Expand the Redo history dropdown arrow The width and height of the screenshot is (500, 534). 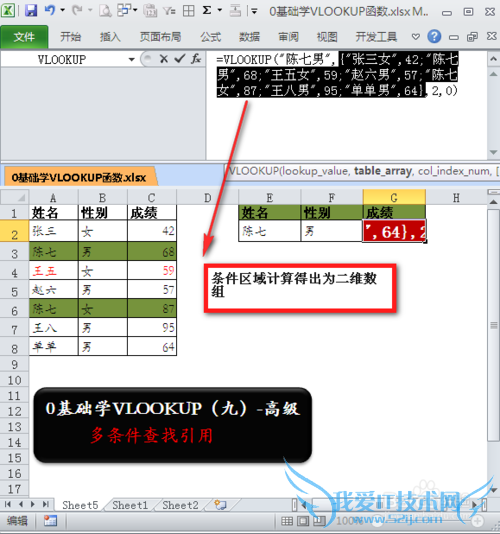[90, 10]
